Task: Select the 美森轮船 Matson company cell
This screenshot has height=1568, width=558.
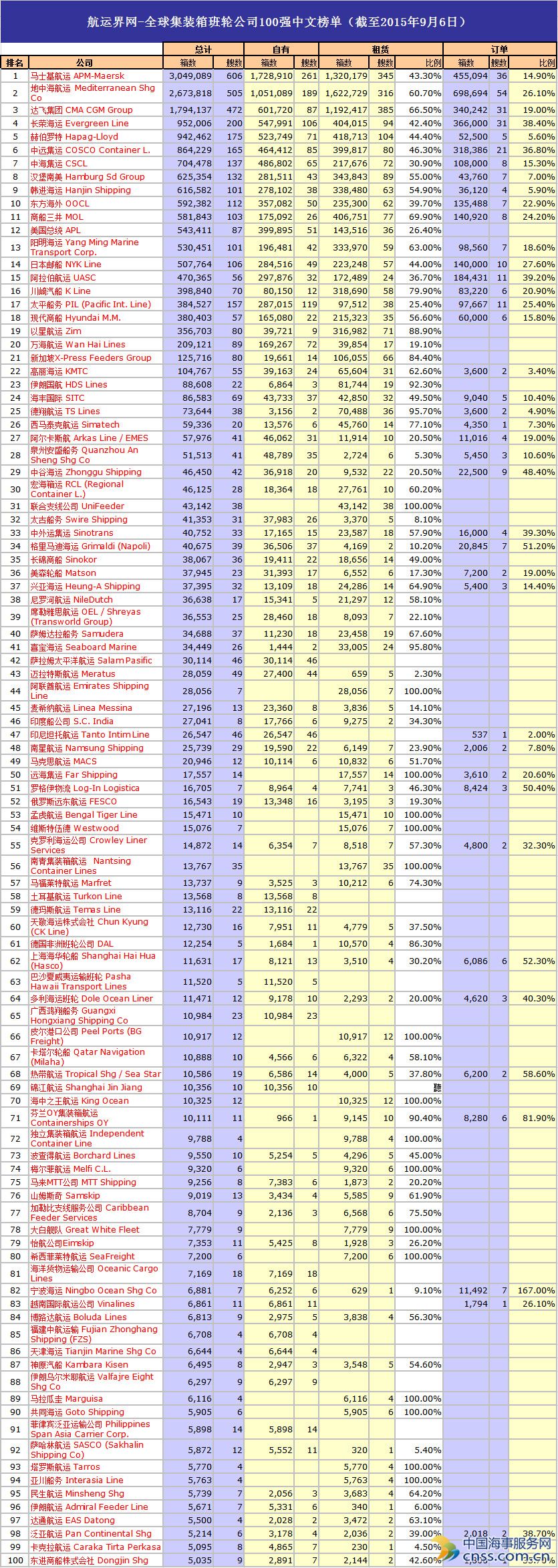Action: (63, 573)
